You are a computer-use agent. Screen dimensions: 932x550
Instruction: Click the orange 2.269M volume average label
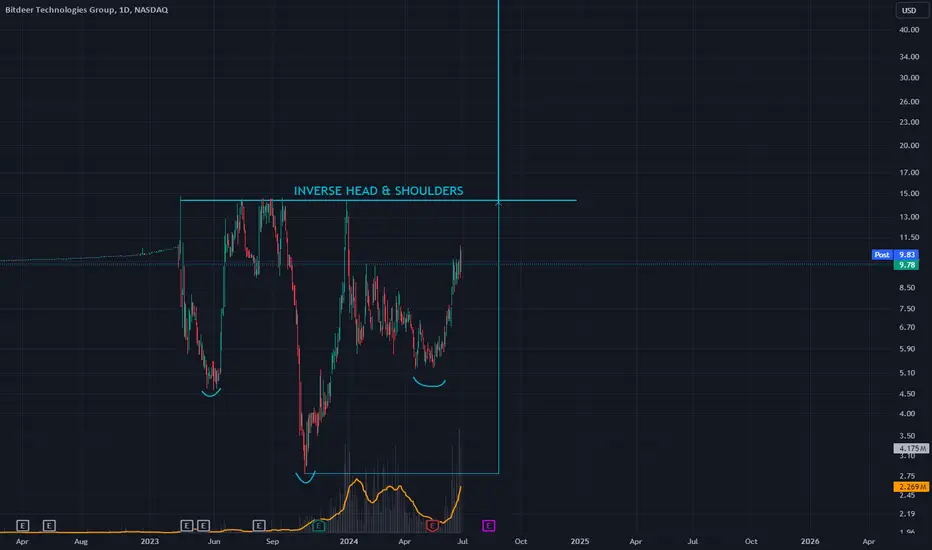912,487
